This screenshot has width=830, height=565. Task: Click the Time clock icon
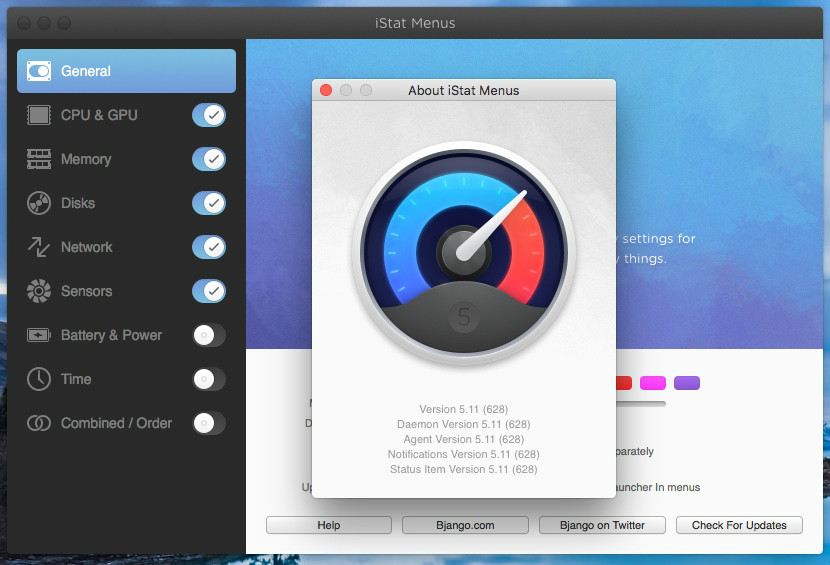pos(39,379)
